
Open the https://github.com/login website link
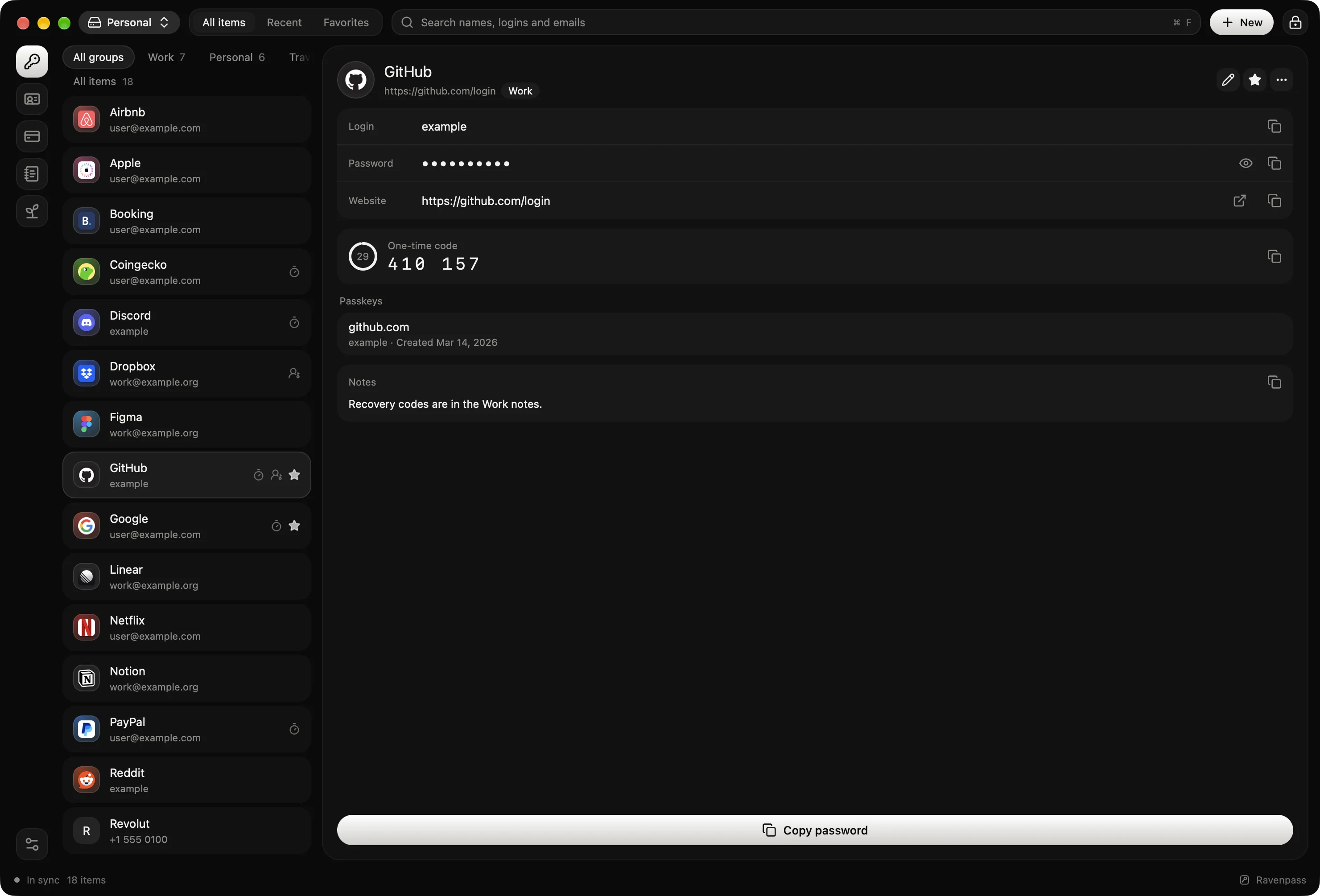(486, 201)
